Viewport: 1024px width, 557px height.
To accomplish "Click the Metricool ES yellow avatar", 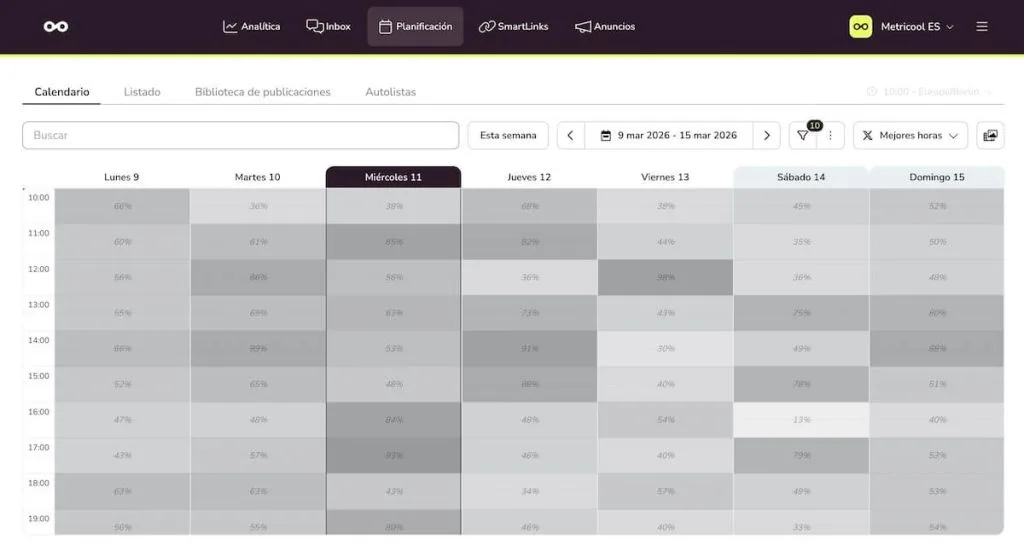I will tap(860, 27).
